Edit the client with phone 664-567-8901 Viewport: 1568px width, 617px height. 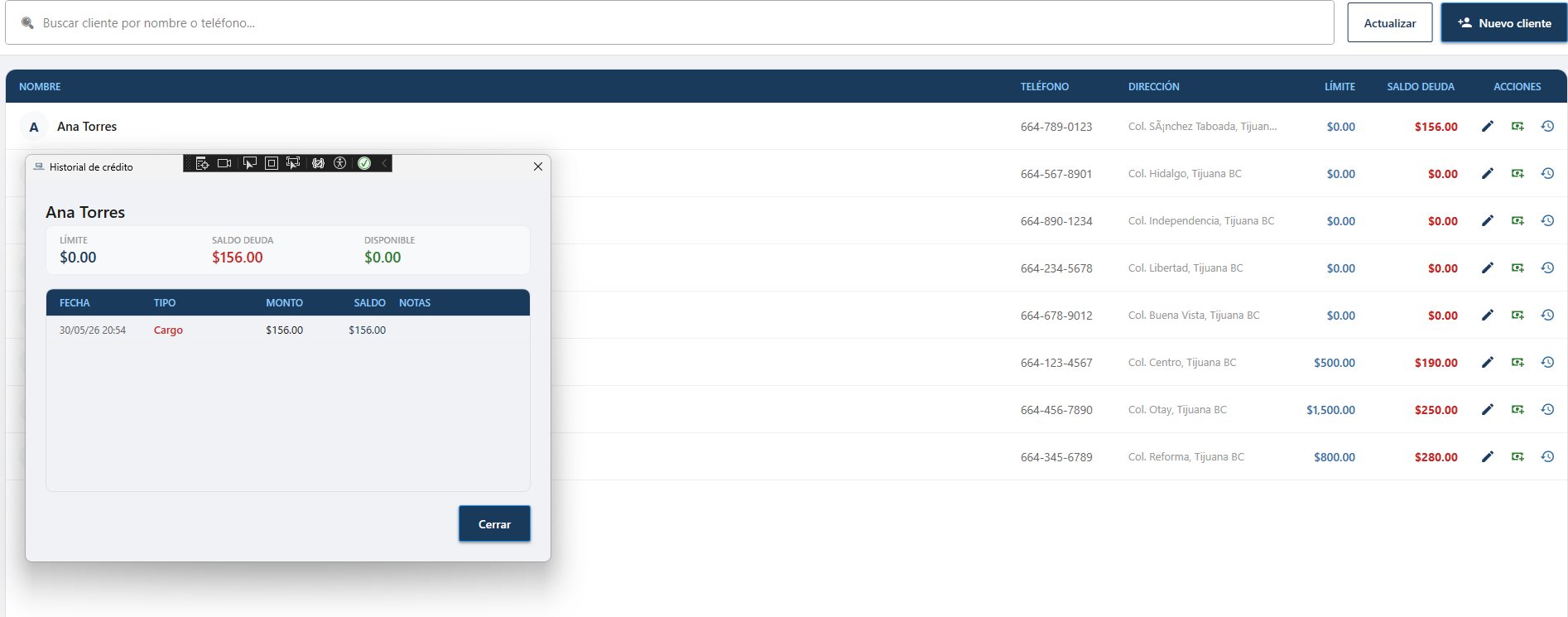1488,174
